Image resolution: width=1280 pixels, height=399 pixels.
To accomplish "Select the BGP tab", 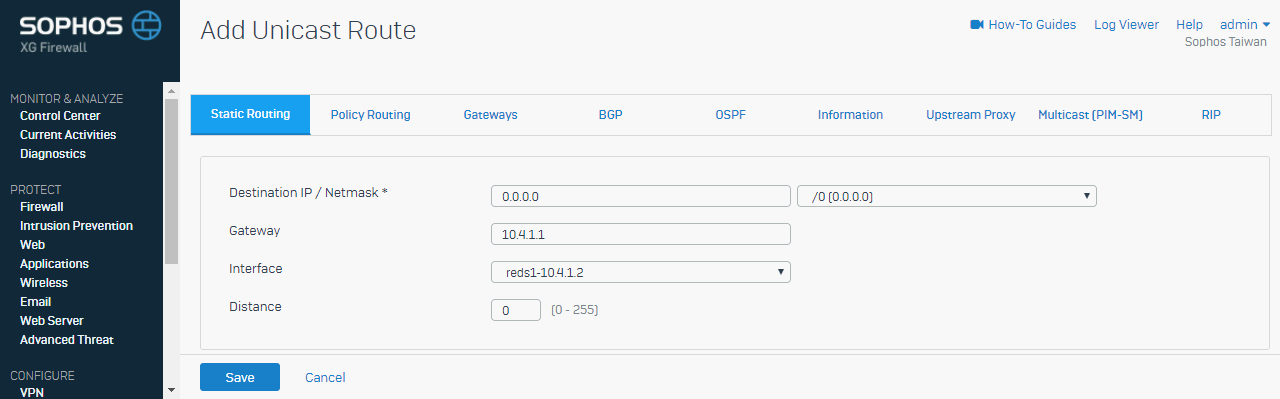I will click(x=610, y=115).
